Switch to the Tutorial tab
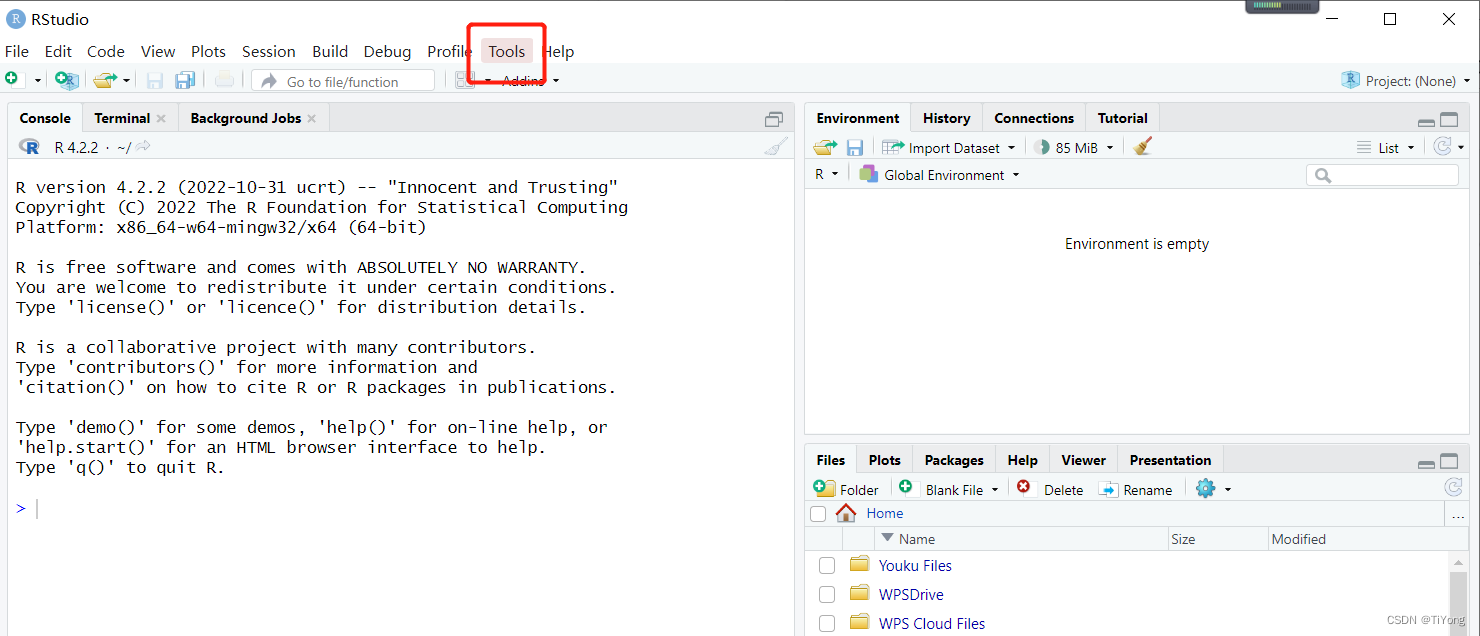This screenshot has width=1480, height=636. click(x=1122, y=118)
